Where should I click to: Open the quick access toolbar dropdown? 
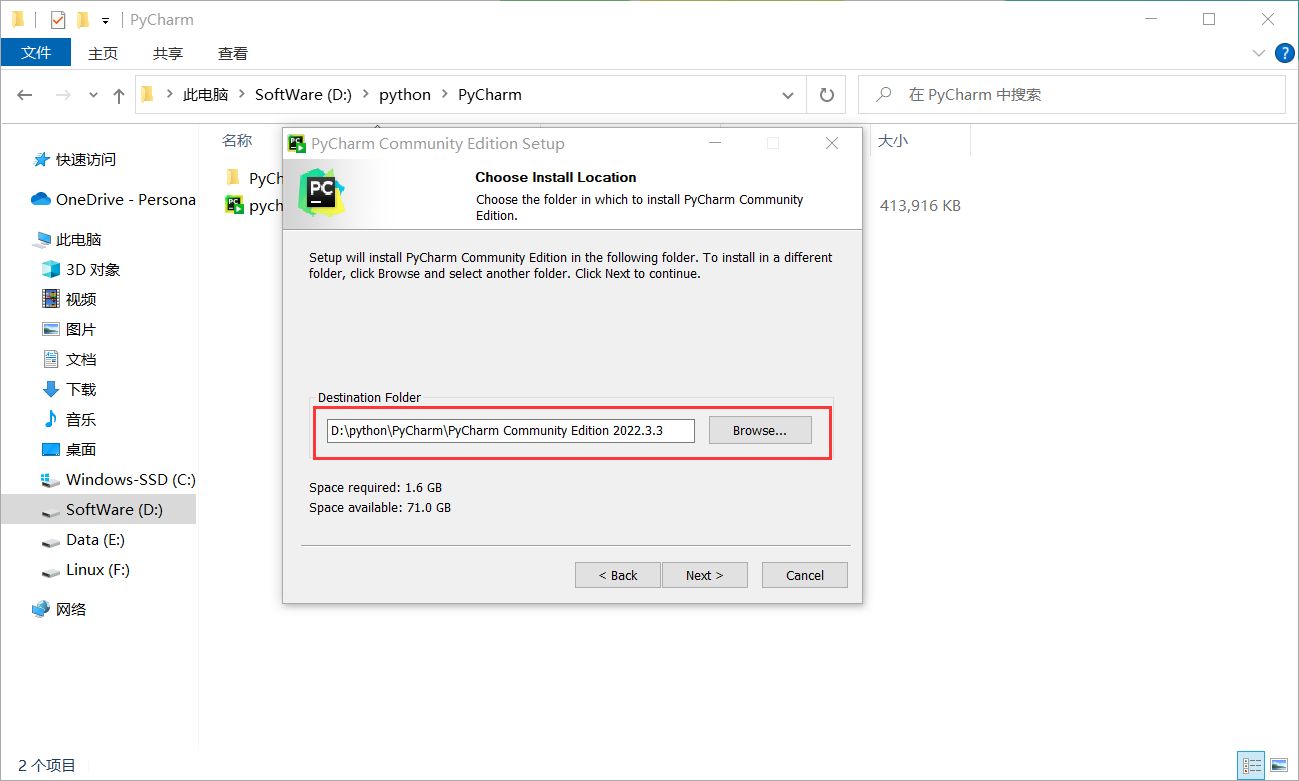105,20
